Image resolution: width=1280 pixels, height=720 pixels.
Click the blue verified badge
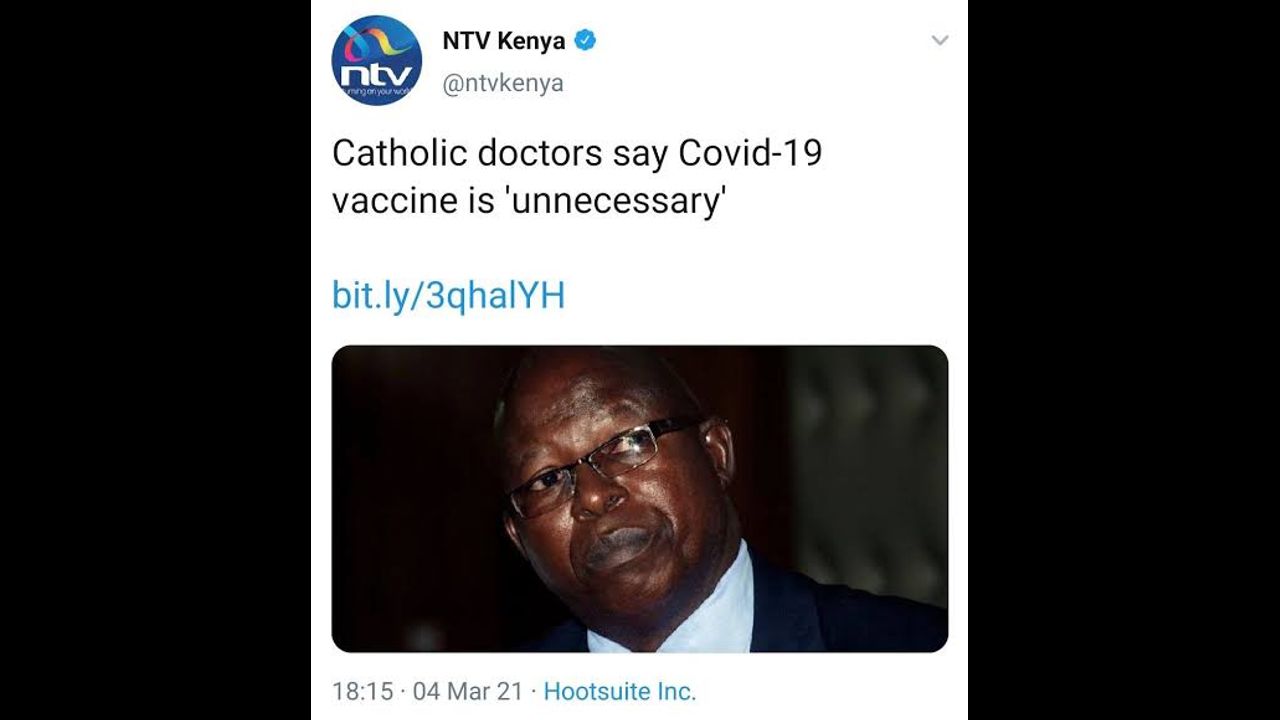586,41
